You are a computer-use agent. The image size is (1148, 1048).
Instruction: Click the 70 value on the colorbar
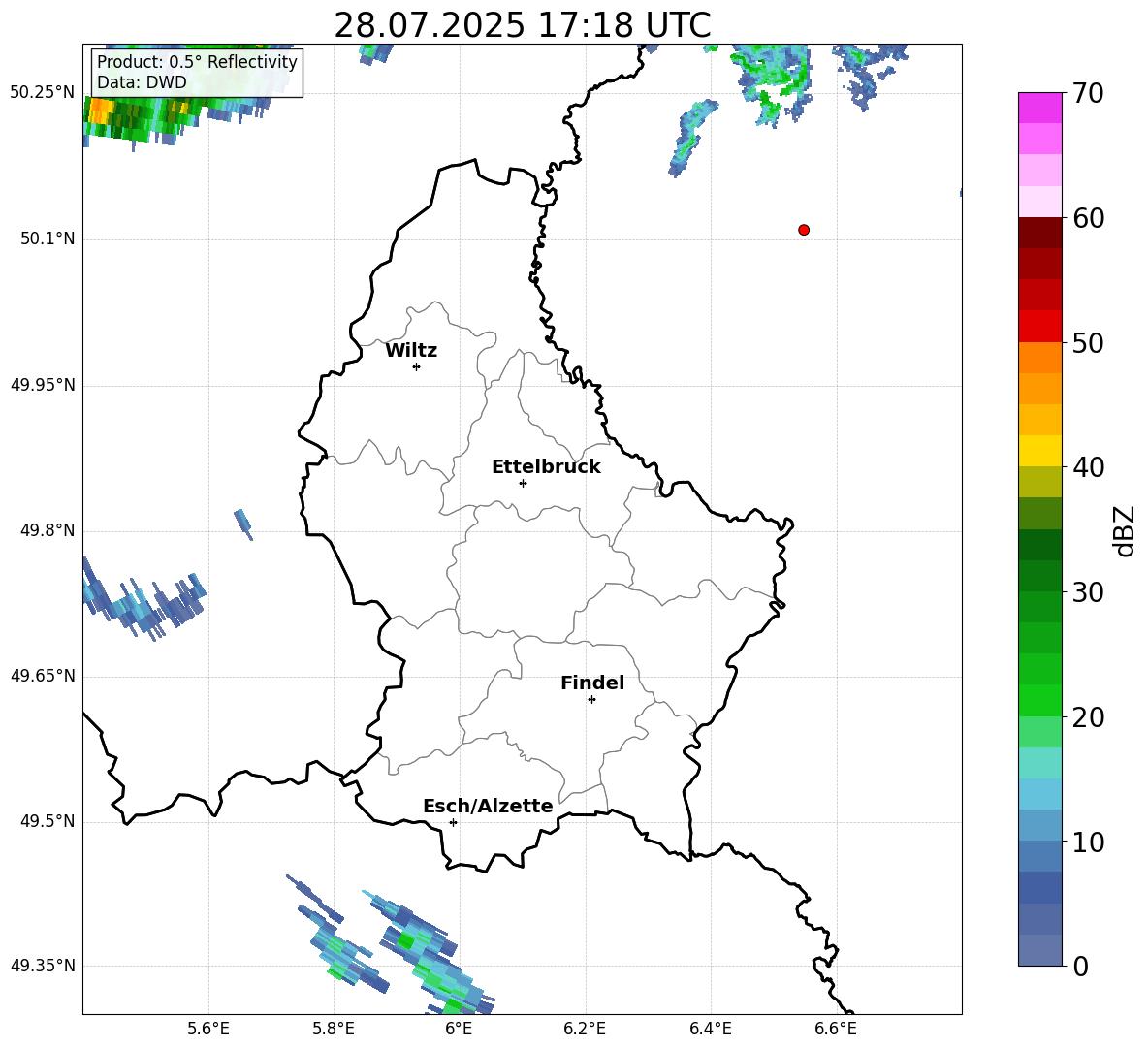click(1088, 93)
